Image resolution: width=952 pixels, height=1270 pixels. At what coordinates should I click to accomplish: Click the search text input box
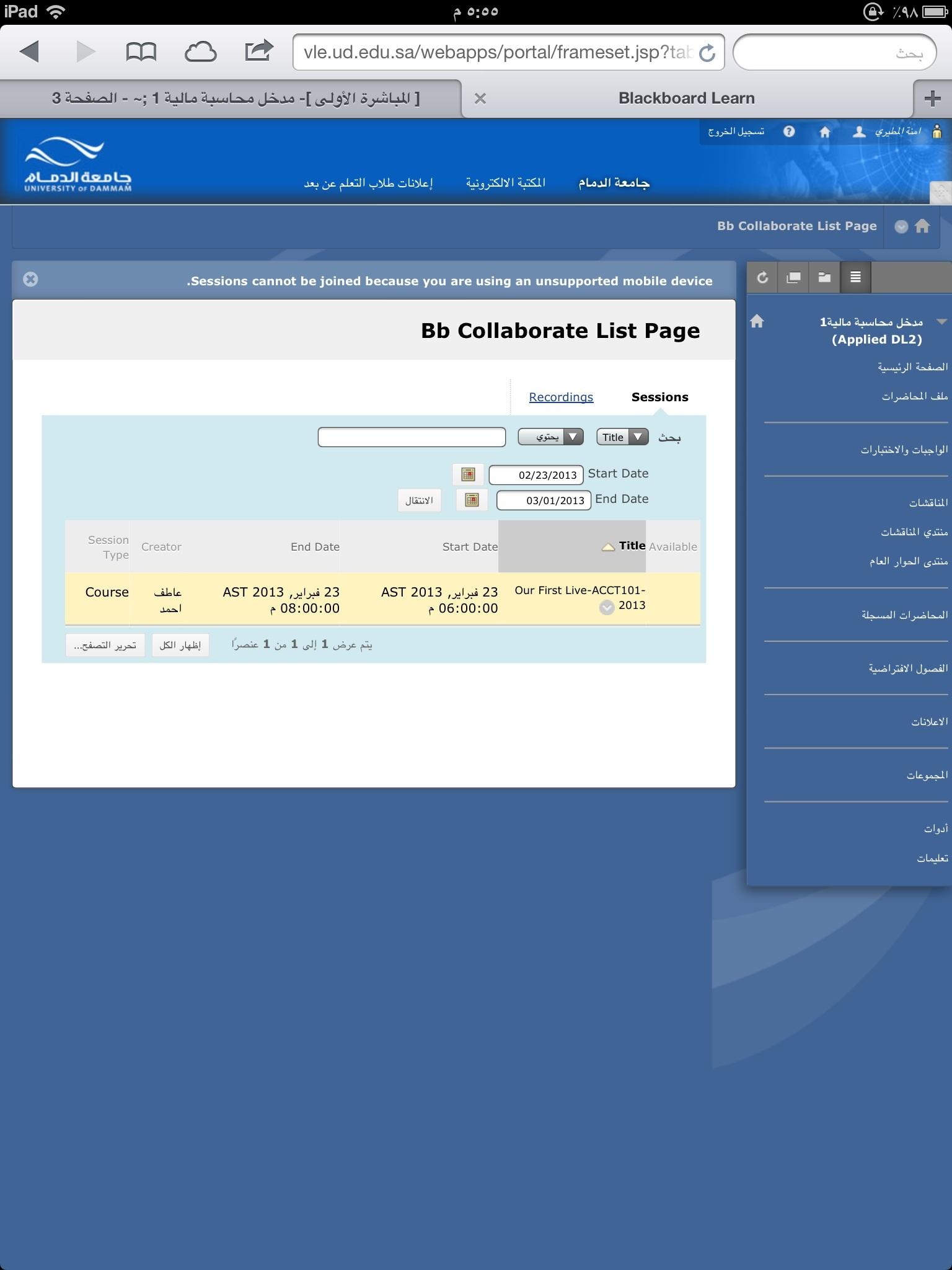point(412,437)
